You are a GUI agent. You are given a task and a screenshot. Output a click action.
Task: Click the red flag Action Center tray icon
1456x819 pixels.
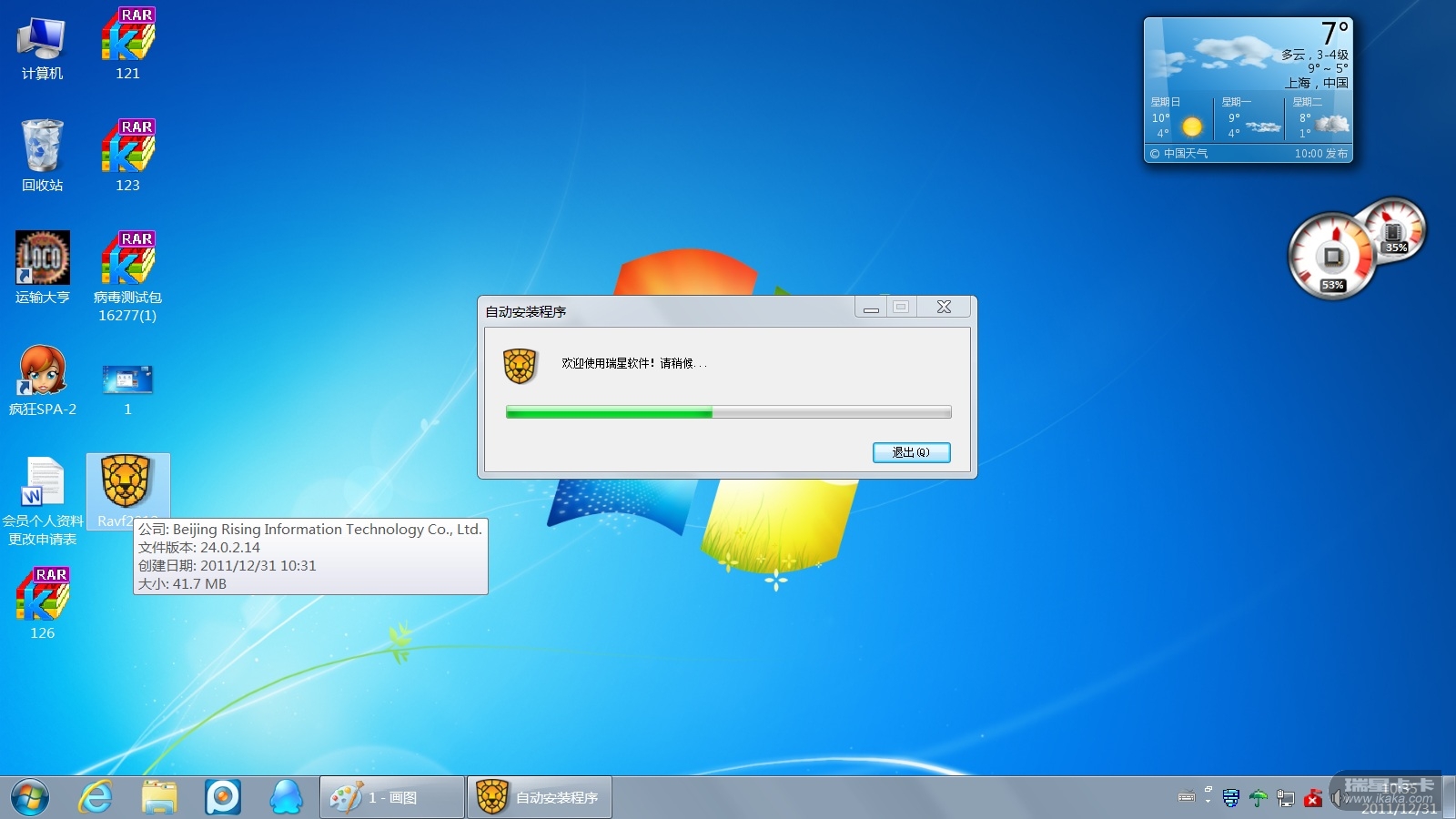1313,798
